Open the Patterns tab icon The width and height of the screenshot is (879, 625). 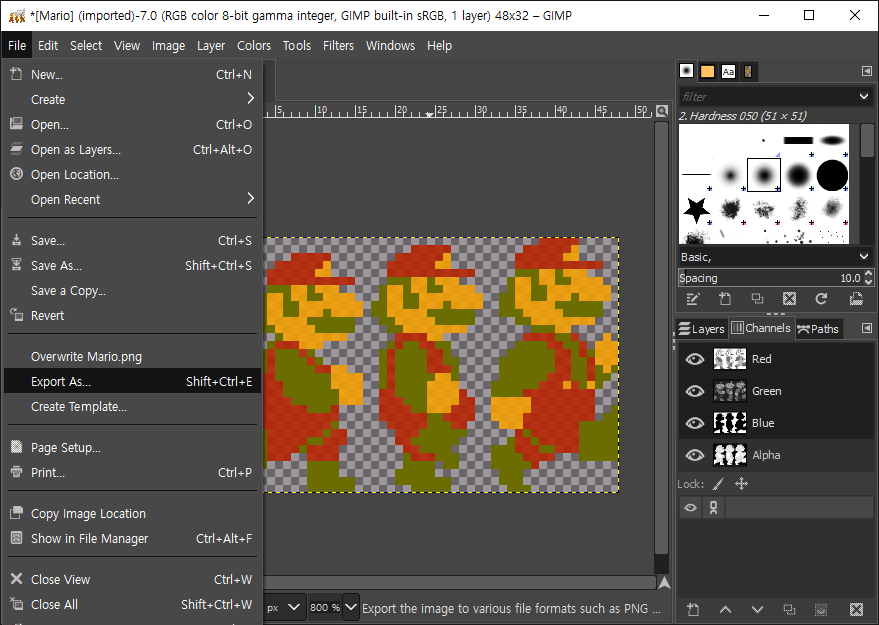707,71
